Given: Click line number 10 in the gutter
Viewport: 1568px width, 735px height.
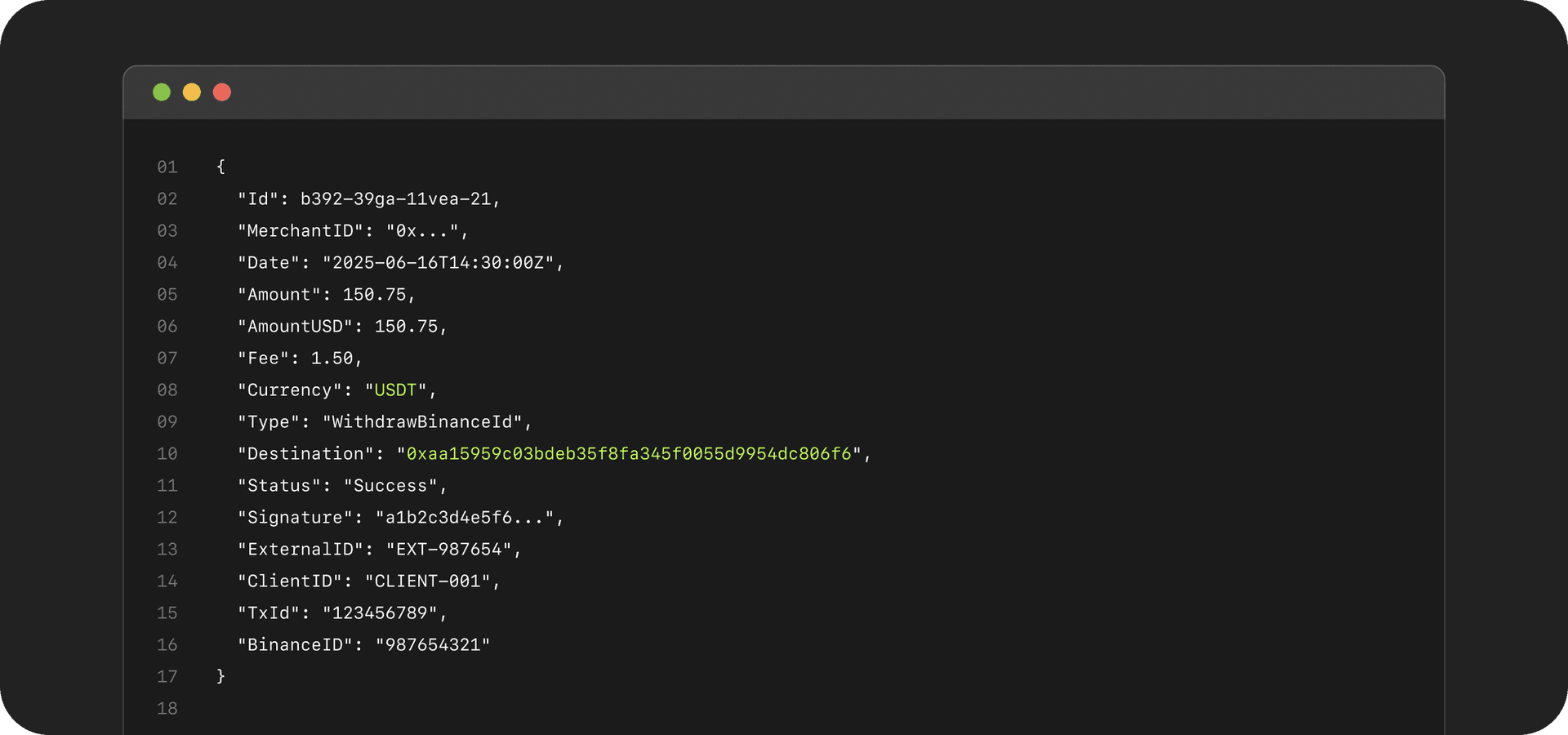Looking at the screenshot, I should (x=167, y=454).
